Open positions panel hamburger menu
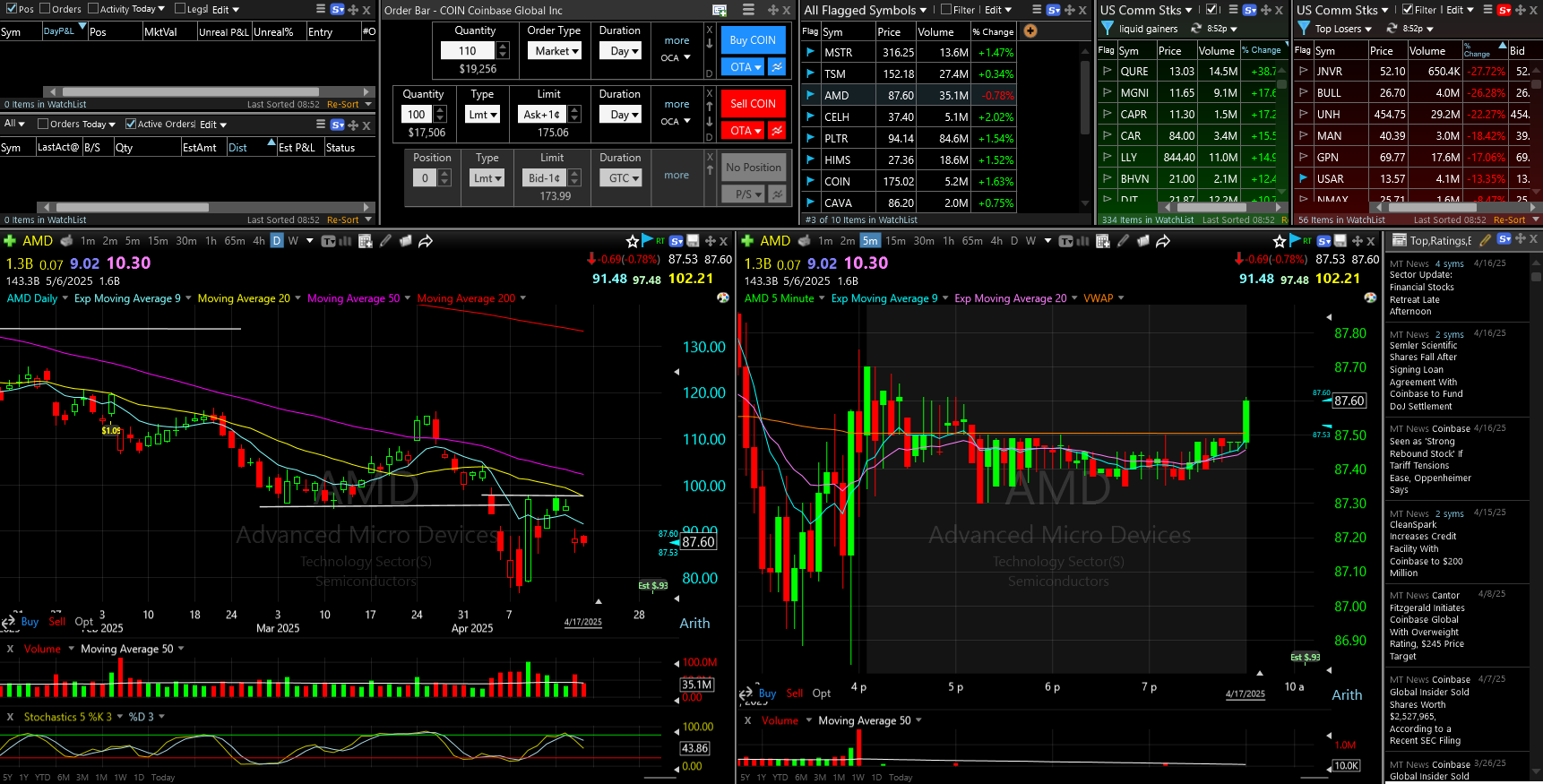The image size is (1543, 784). 320,9
